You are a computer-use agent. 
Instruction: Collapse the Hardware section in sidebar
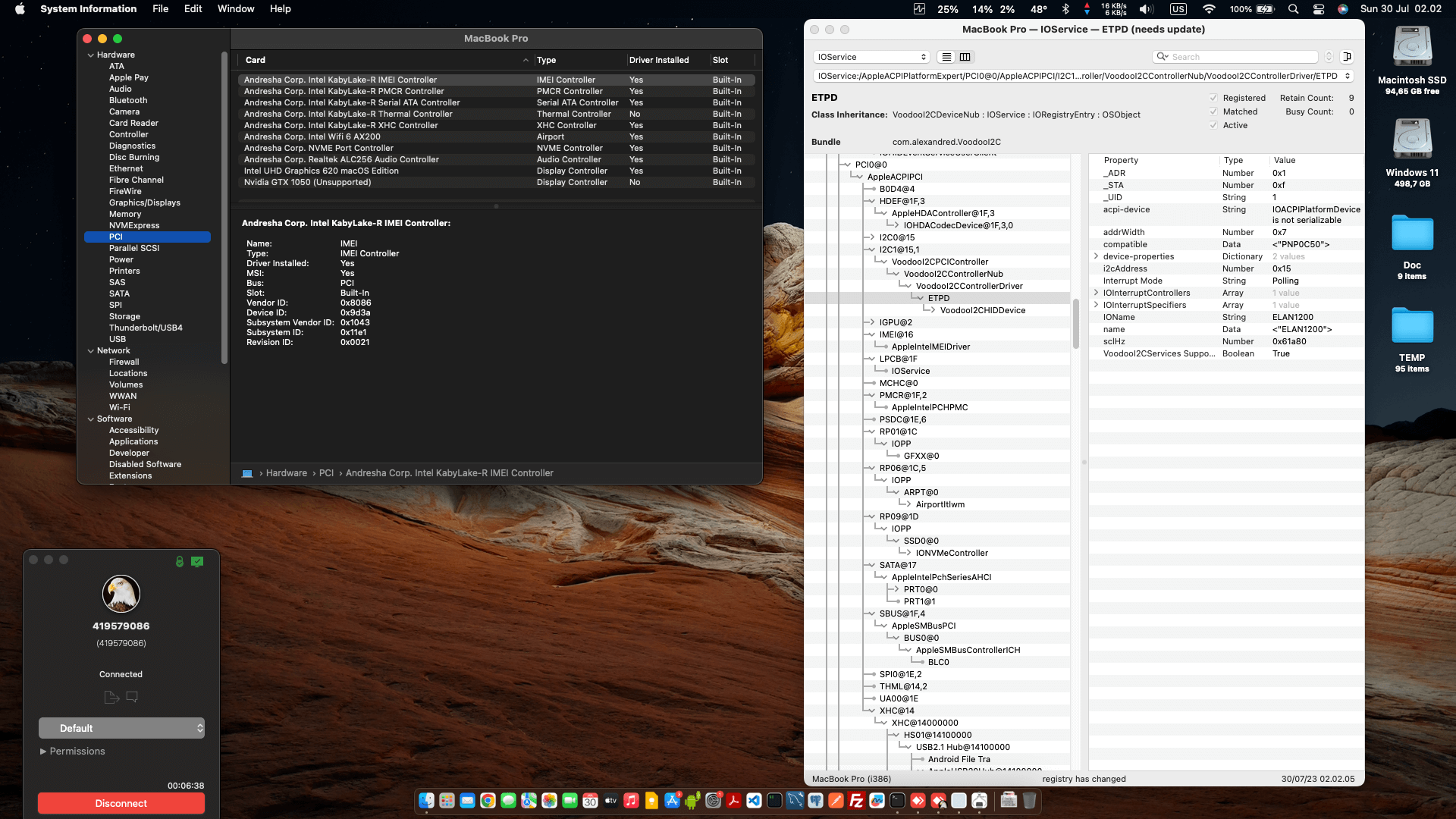tap(91, 55)
